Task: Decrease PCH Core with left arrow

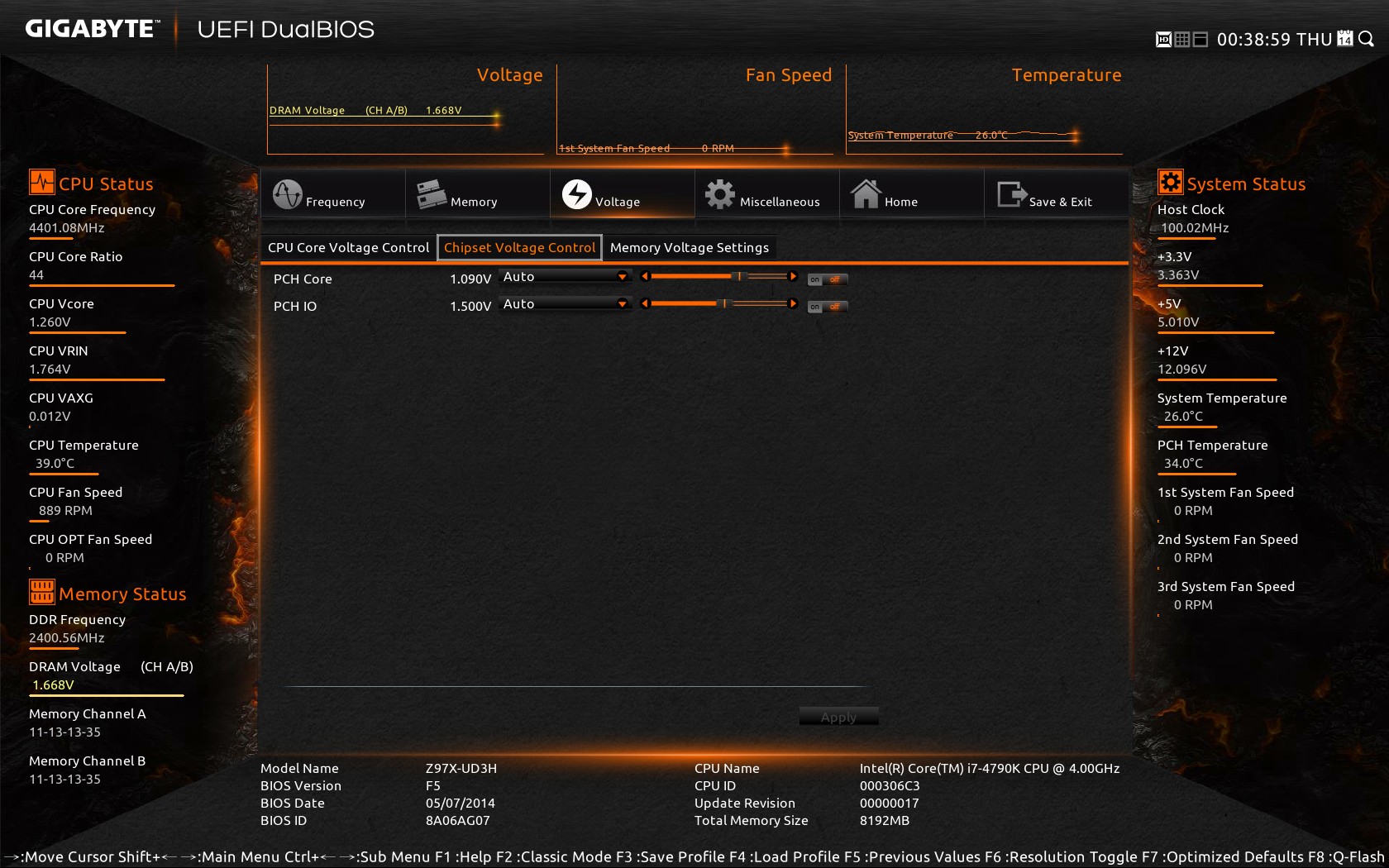Action: (645, 276)
